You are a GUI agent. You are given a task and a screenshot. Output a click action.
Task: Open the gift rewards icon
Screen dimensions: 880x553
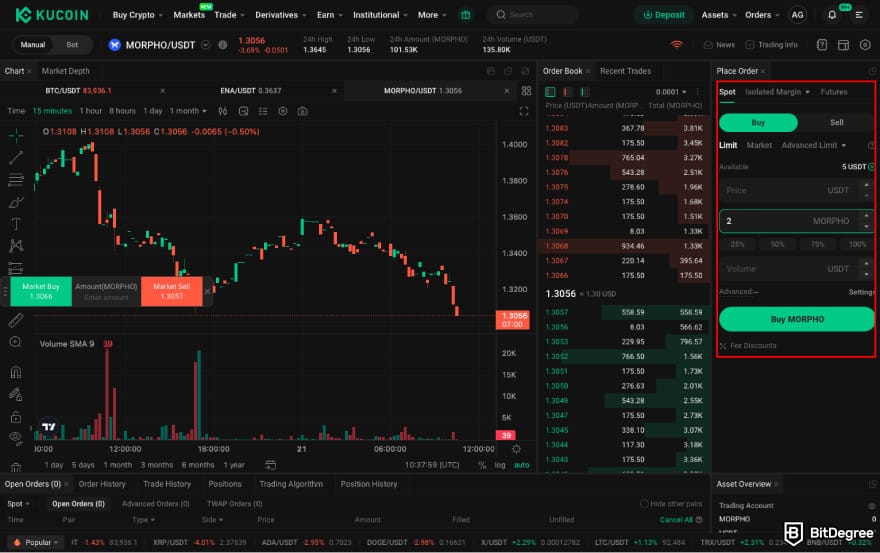click(466, 15)
